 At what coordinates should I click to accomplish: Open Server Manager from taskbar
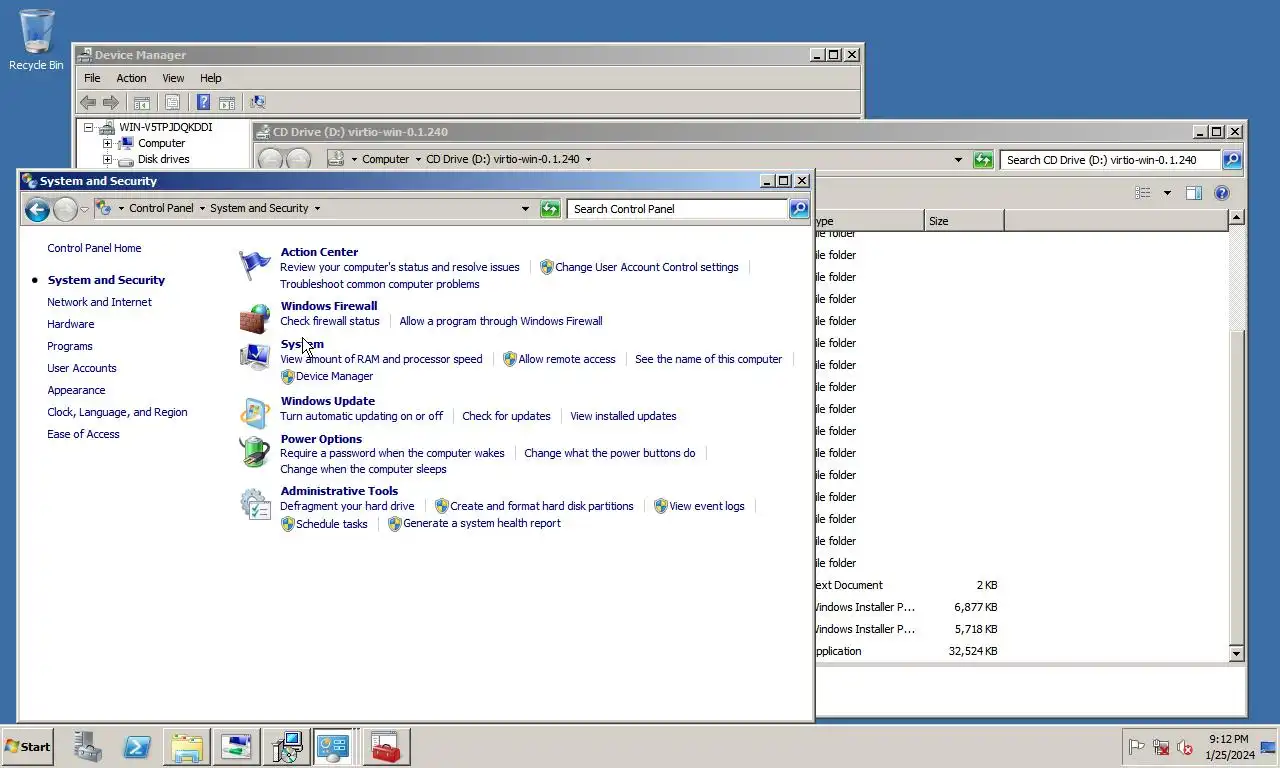pyautogui.click(x=88, y=747)
